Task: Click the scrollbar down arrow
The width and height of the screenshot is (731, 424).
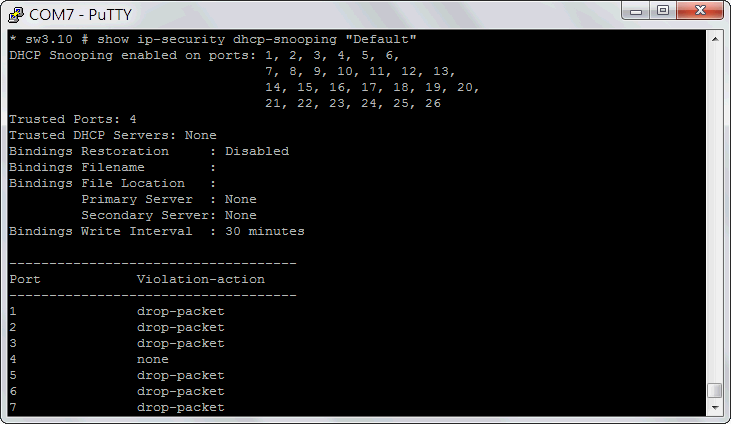Action: pos(714,407)
